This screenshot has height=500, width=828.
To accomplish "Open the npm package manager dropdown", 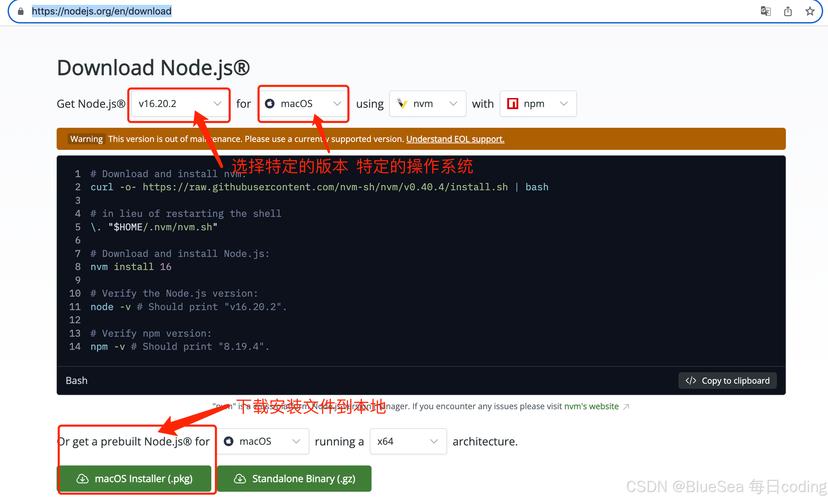I will pos(538,104).
